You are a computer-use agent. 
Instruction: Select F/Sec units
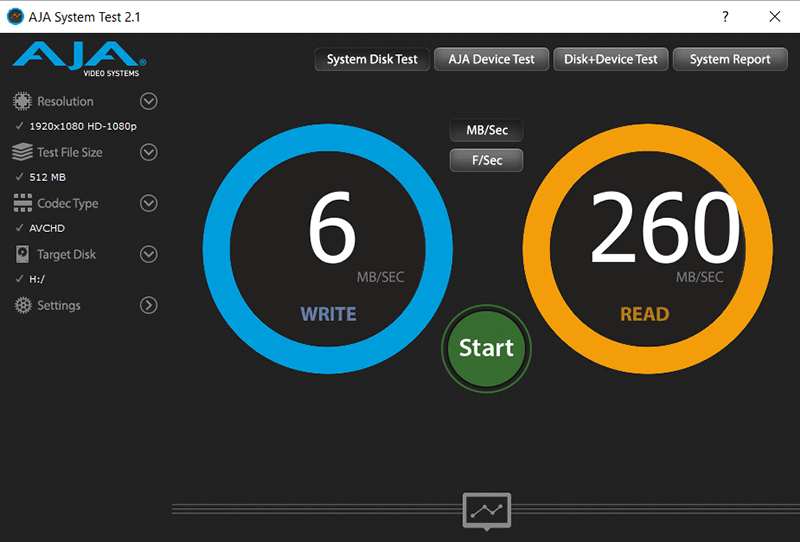[x=487, y=160]
